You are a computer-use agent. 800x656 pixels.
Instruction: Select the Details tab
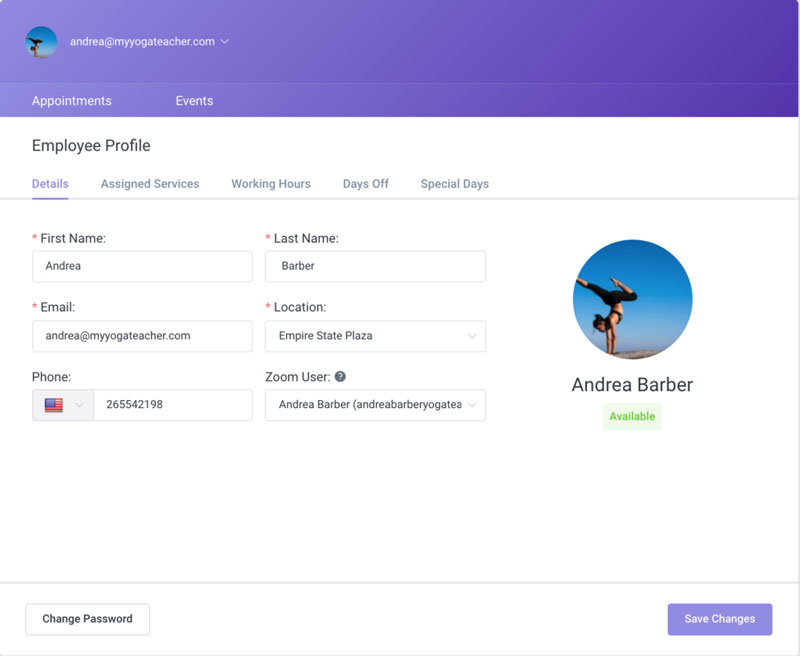click(x=50, y=184)
